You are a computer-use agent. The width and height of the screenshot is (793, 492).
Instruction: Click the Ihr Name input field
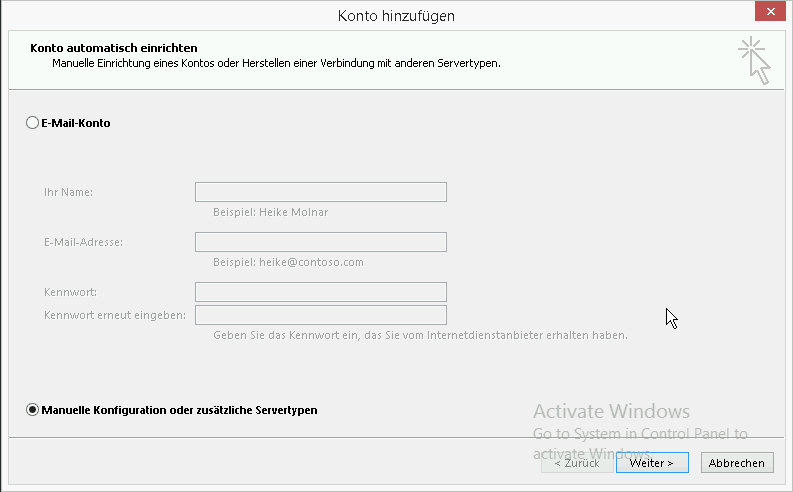[320, 192]
